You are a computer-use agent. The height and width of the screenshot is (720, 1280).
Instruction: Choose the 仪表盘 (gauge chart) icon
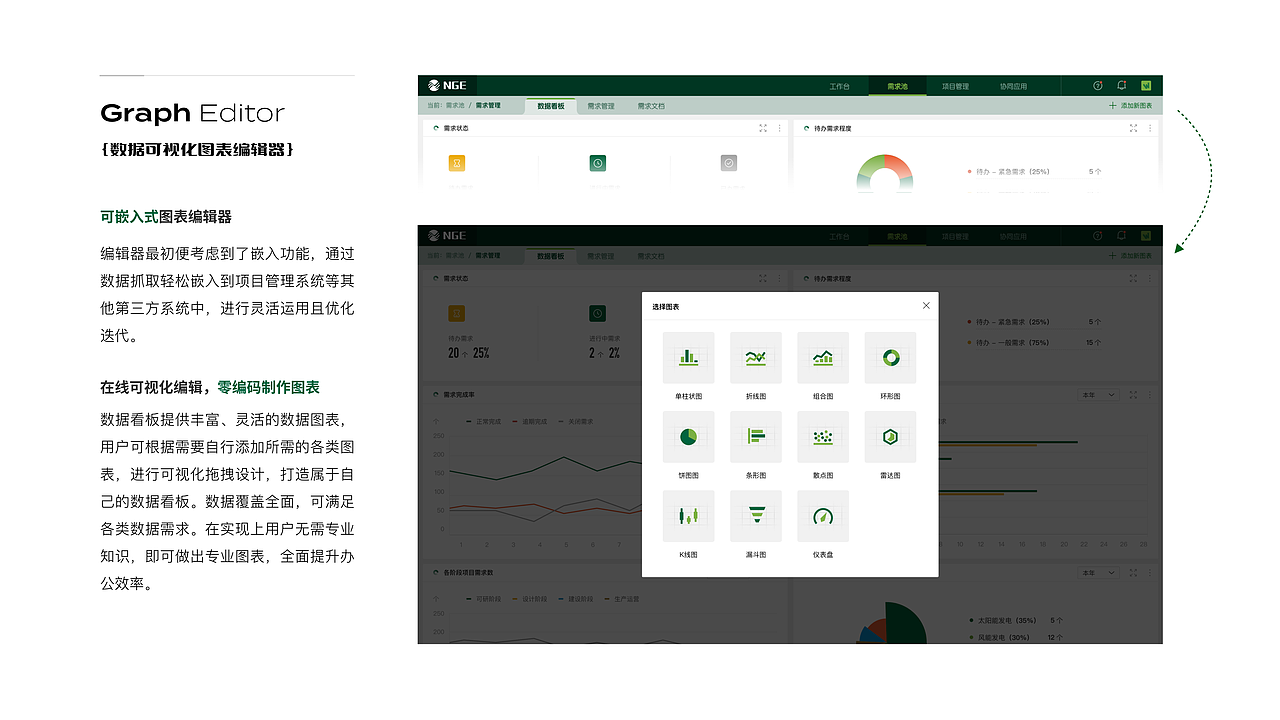coord(823,516)
